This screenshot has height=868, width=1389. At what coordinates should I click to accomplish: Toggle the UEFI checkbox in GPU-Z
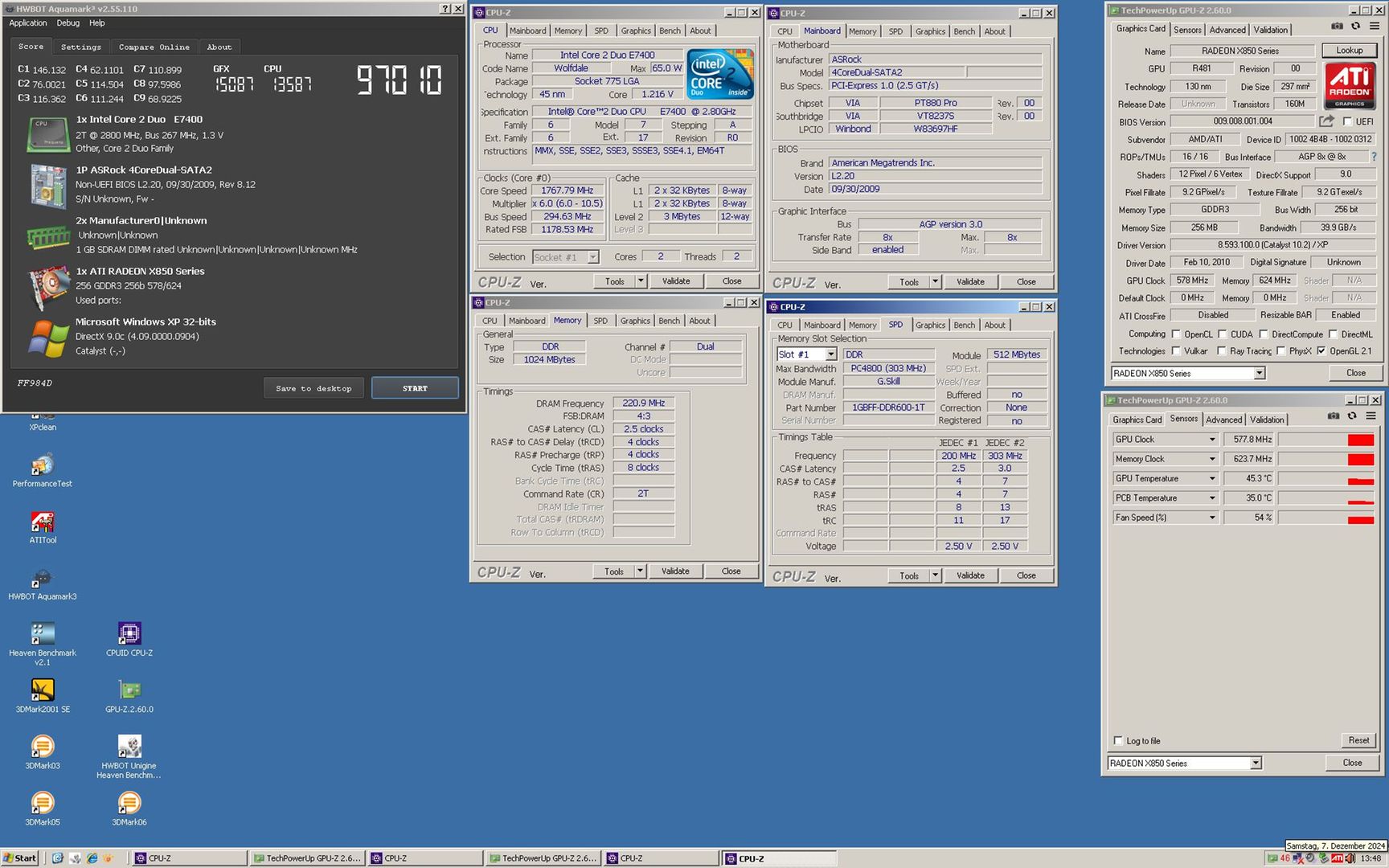point(1347,121)
